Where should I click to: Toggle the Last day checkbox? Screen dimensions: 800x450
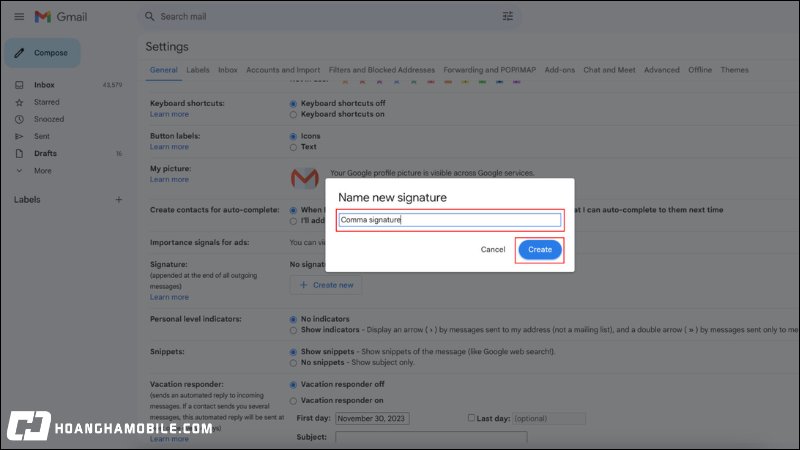pyautogui.click(x=471, y=417)
